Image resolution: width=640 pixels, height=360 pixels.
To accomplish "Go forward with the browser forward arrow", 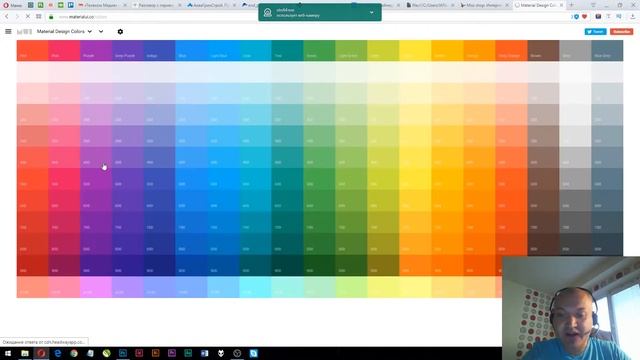I will click(x=17, y=17).
